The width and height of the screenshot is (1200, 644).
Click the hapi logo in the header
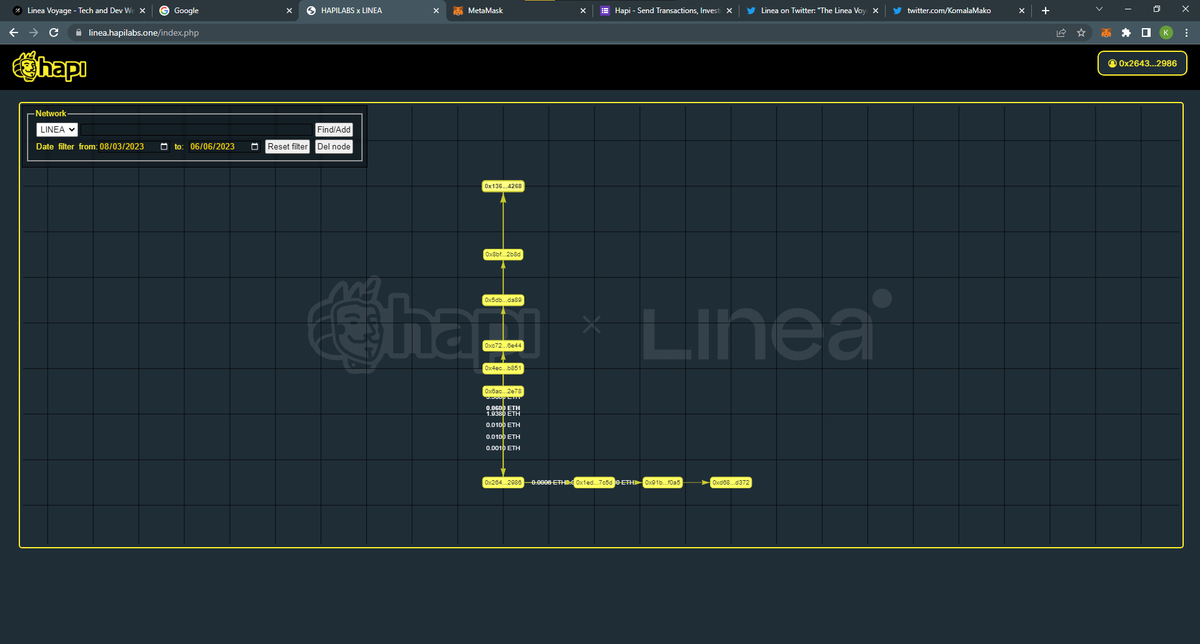(x=51, y=67)
